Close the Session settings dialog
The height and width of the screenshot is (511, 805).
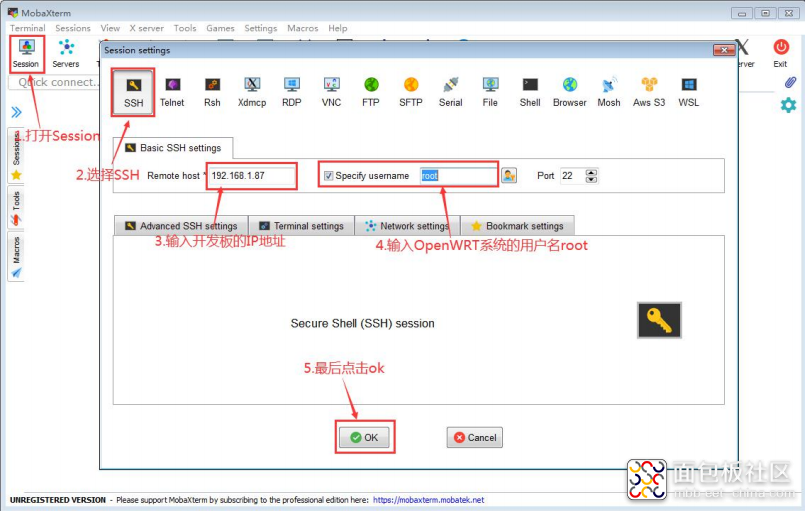pos(724,50)
